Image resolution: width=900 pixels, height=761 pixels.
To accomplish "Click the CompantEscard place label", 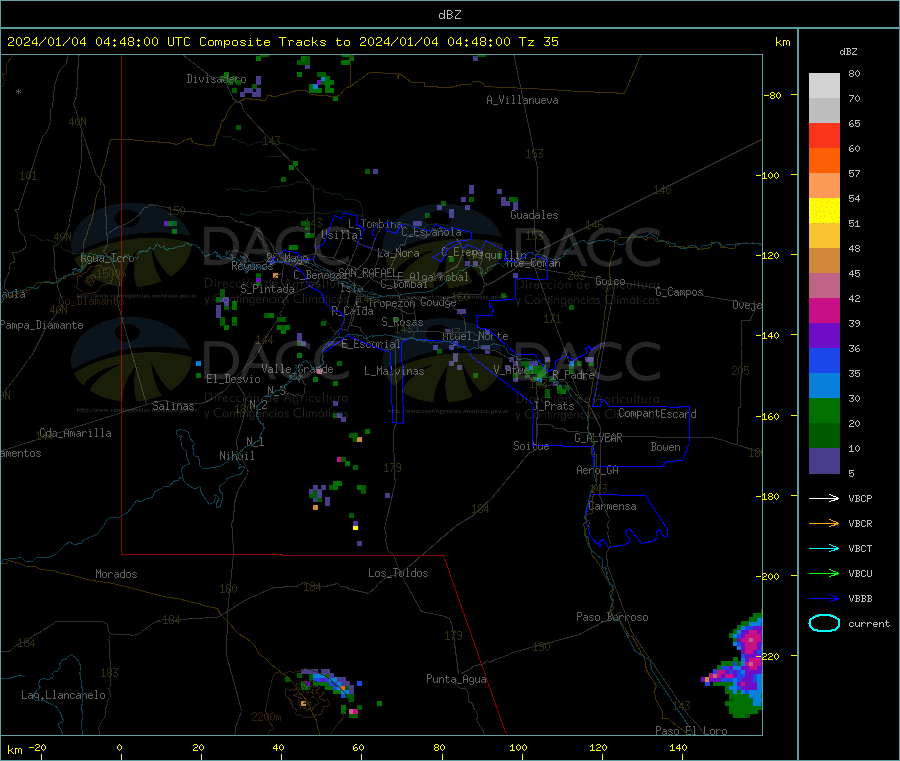I will (657, 414).
